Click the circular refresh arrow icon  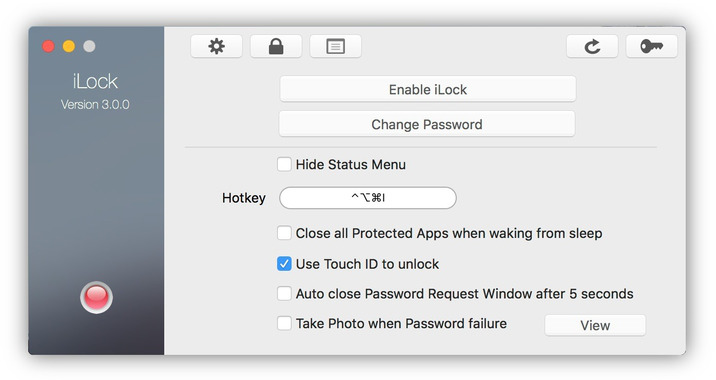[x=592, y=46]
